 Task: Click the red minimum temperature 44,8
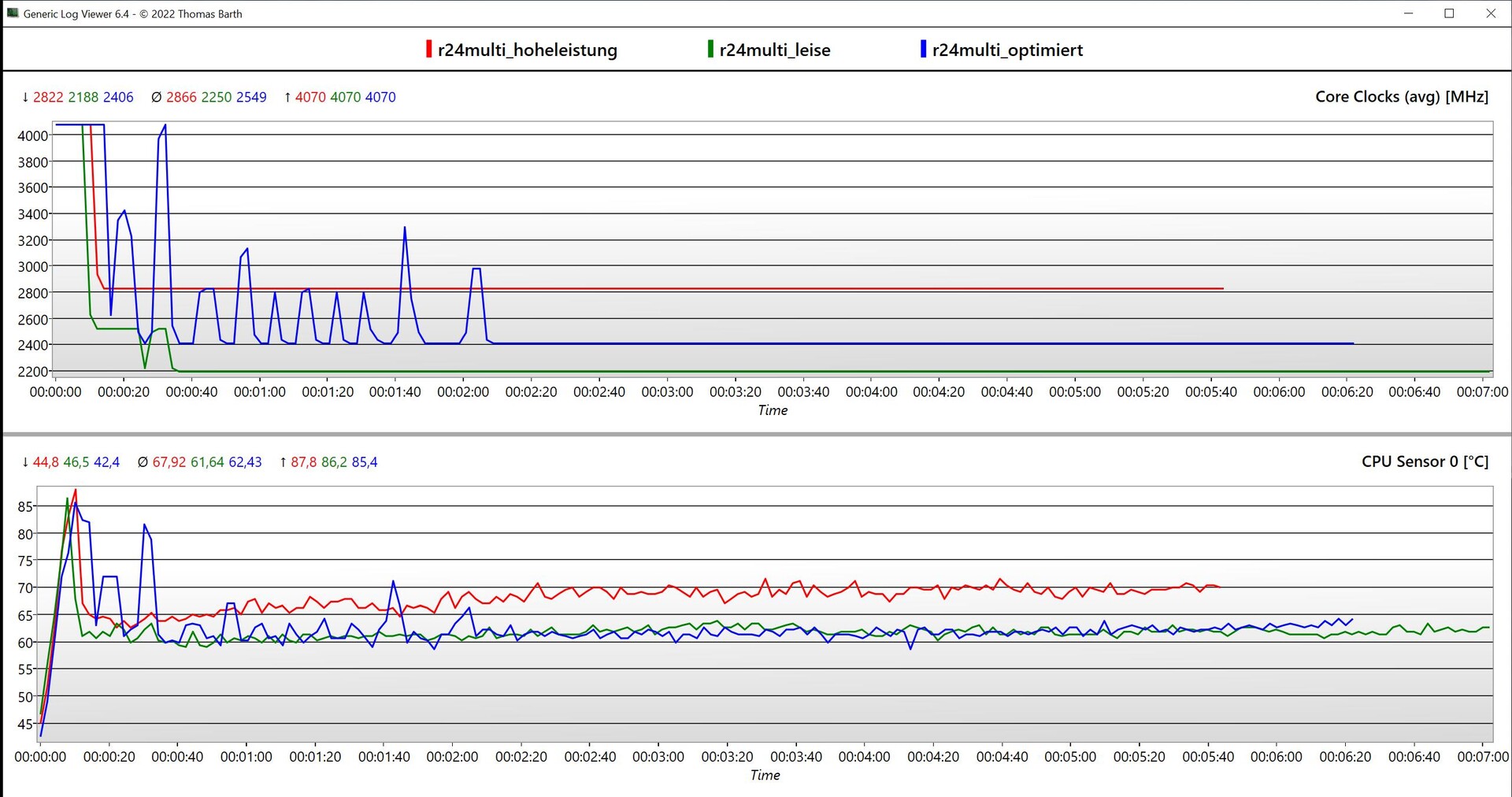pyautogui.click(x=46, y=462)
